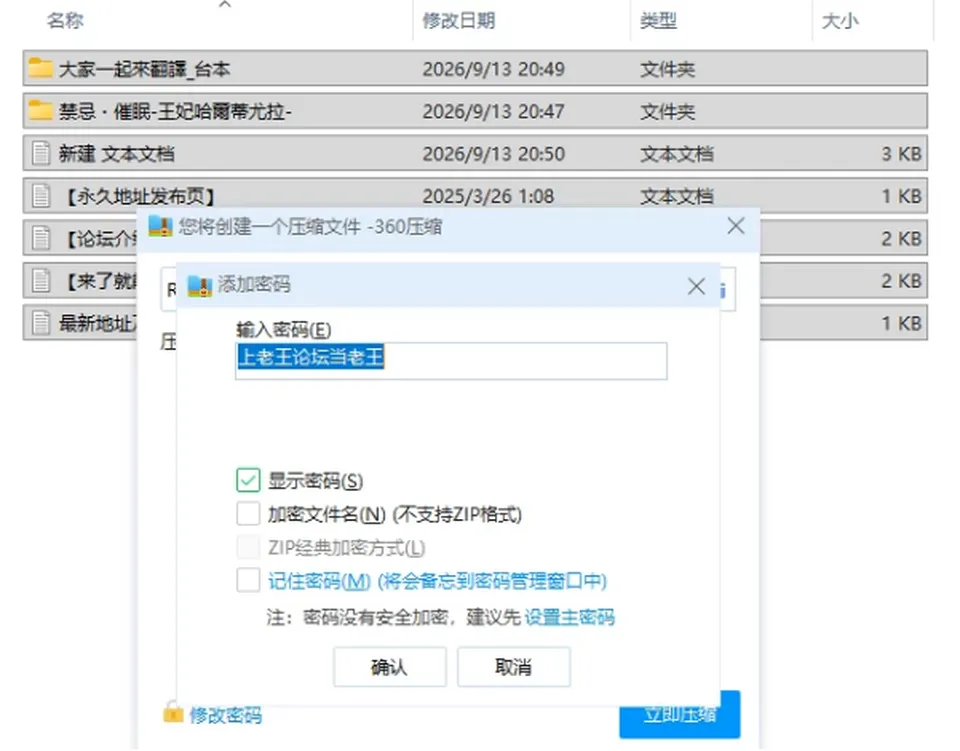The height and width of the screenshot is (751, 960).
Task: Uncheck the 显示密码 checkbox
Action: click(248, 480)
